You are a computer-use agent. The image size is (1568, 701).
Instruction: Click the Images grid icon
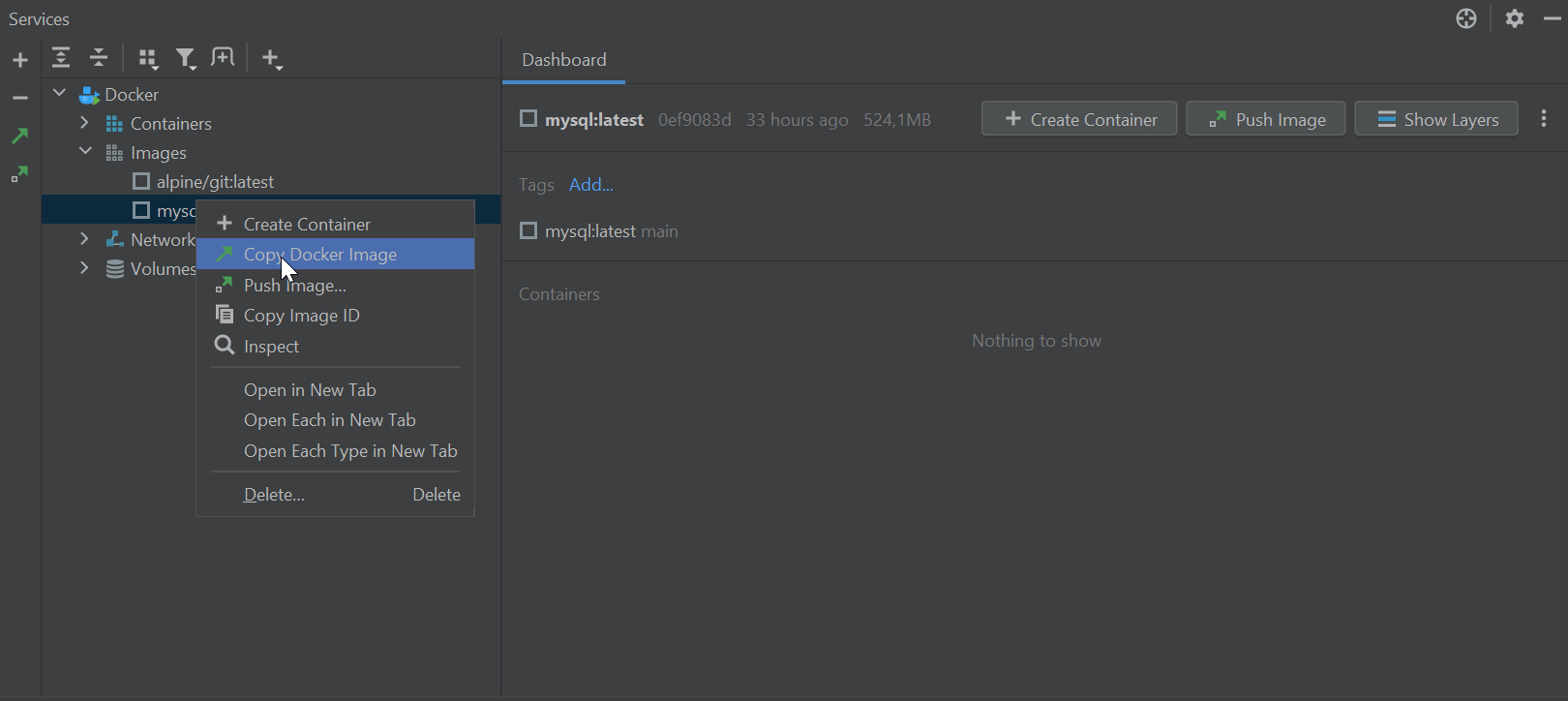tap(114, 153)
